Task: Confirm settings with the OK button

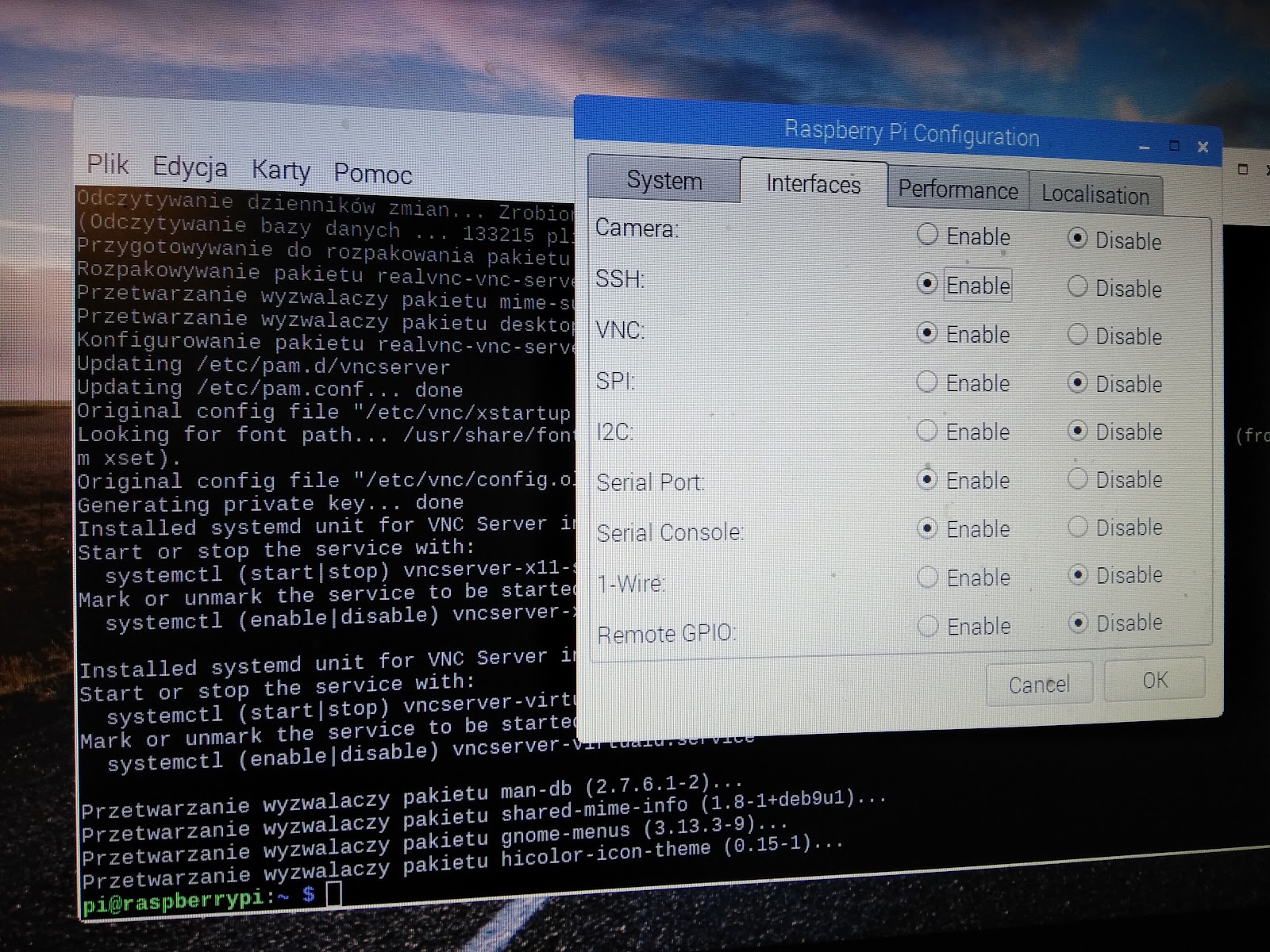Action: click(1155, 680)
